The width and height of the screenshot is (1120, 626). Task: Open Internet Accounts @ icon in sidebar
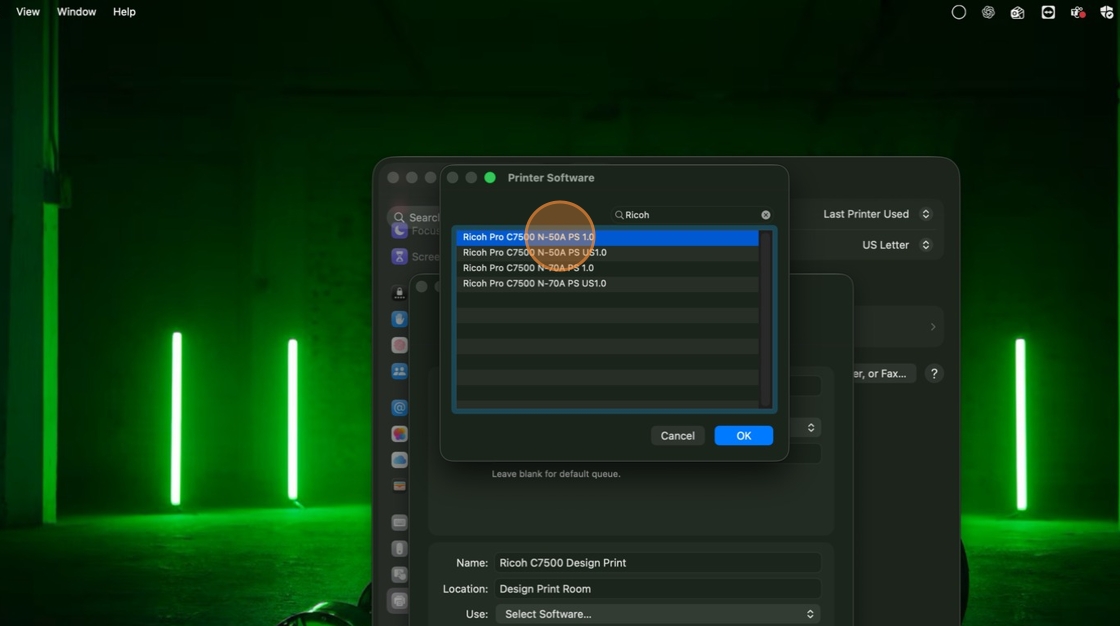[399, 407]
